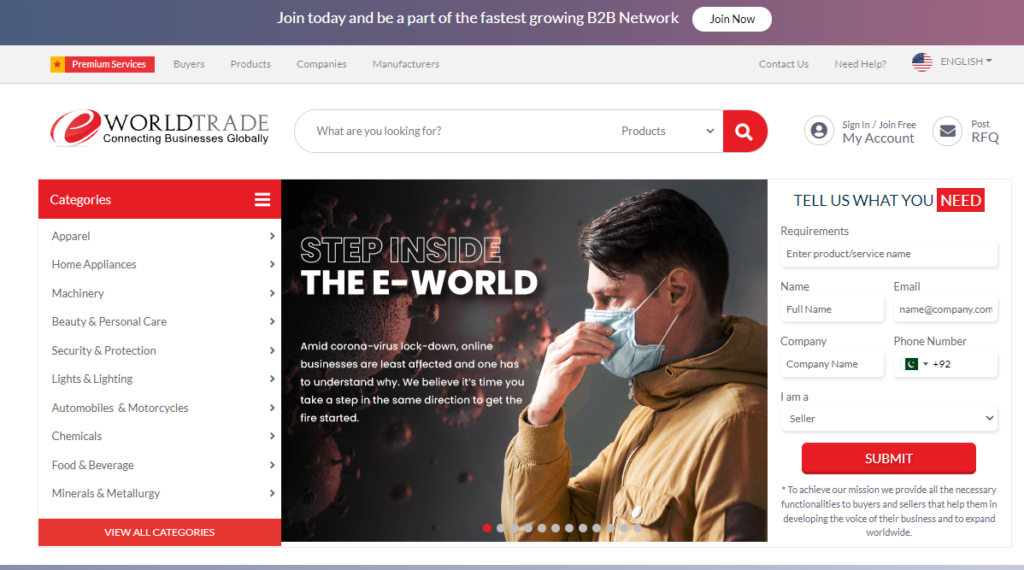Open the Manufacturers menu item
The height and width of the screenshot is (570, 1024).
pos(405,64)
